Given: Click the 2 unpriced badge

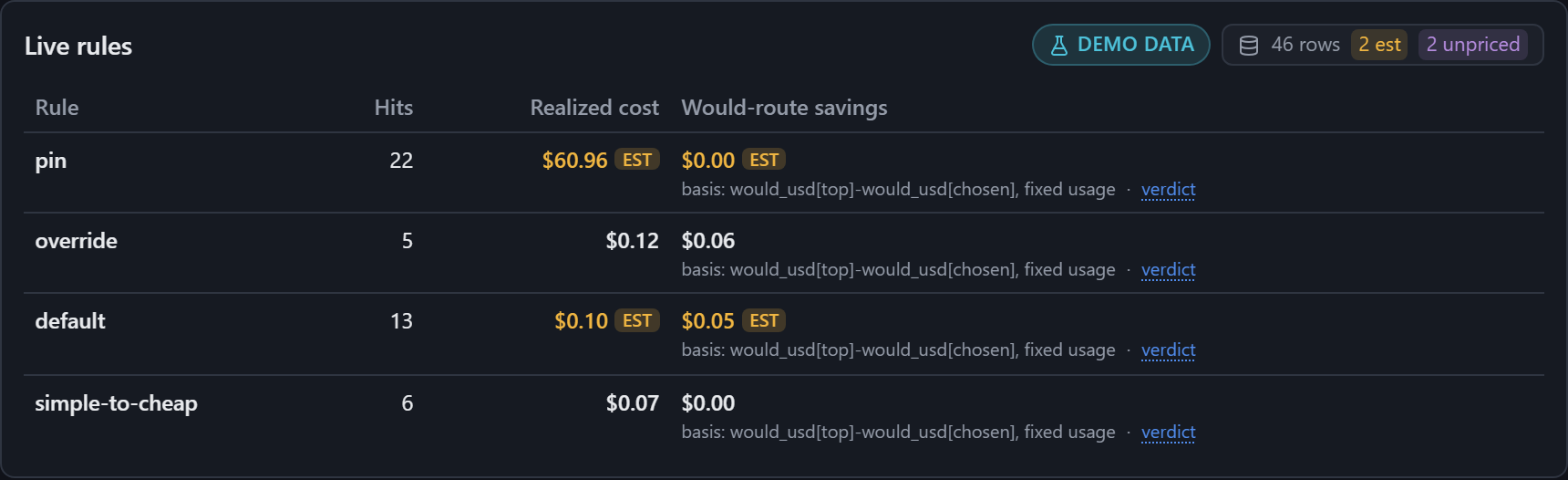Looking at the screenshot, I should tap(1472, 45).
